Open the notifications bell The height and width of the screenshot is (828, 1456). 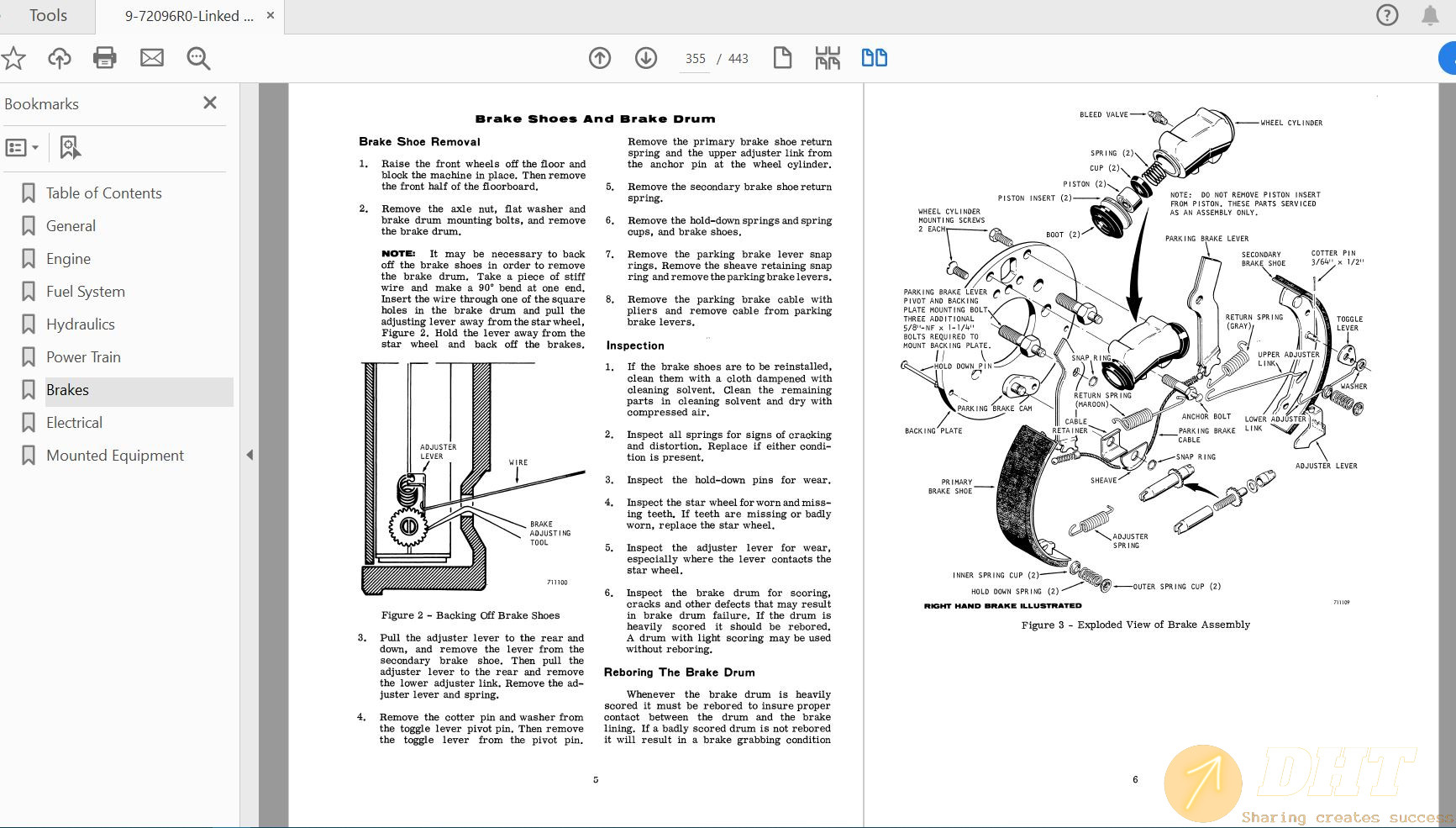click(1428, 15)
